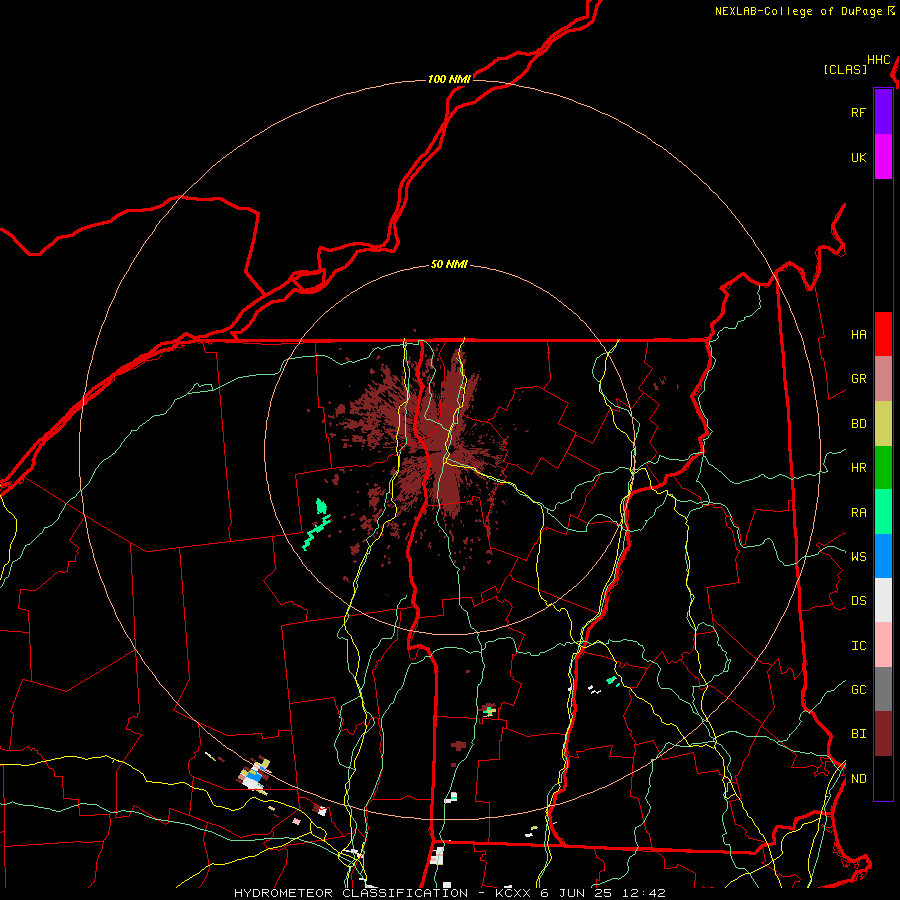The height and width of the screenshot is (900, 900).
Task: Click the light pink IC legend swatch
Action: coord(883,645)
